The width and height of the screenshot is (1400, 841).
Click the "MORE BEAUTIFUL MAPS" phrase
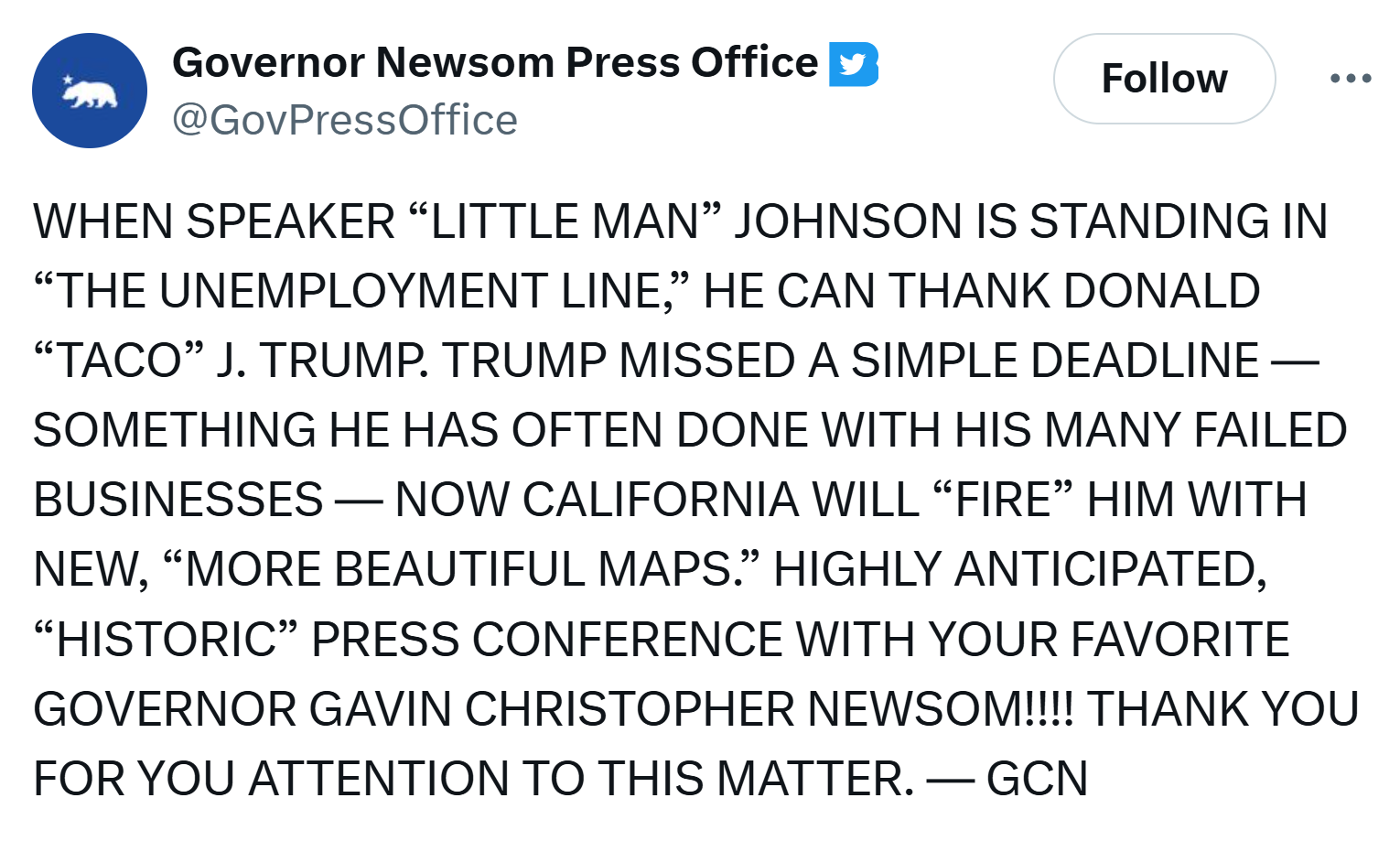tap(459, 570)
